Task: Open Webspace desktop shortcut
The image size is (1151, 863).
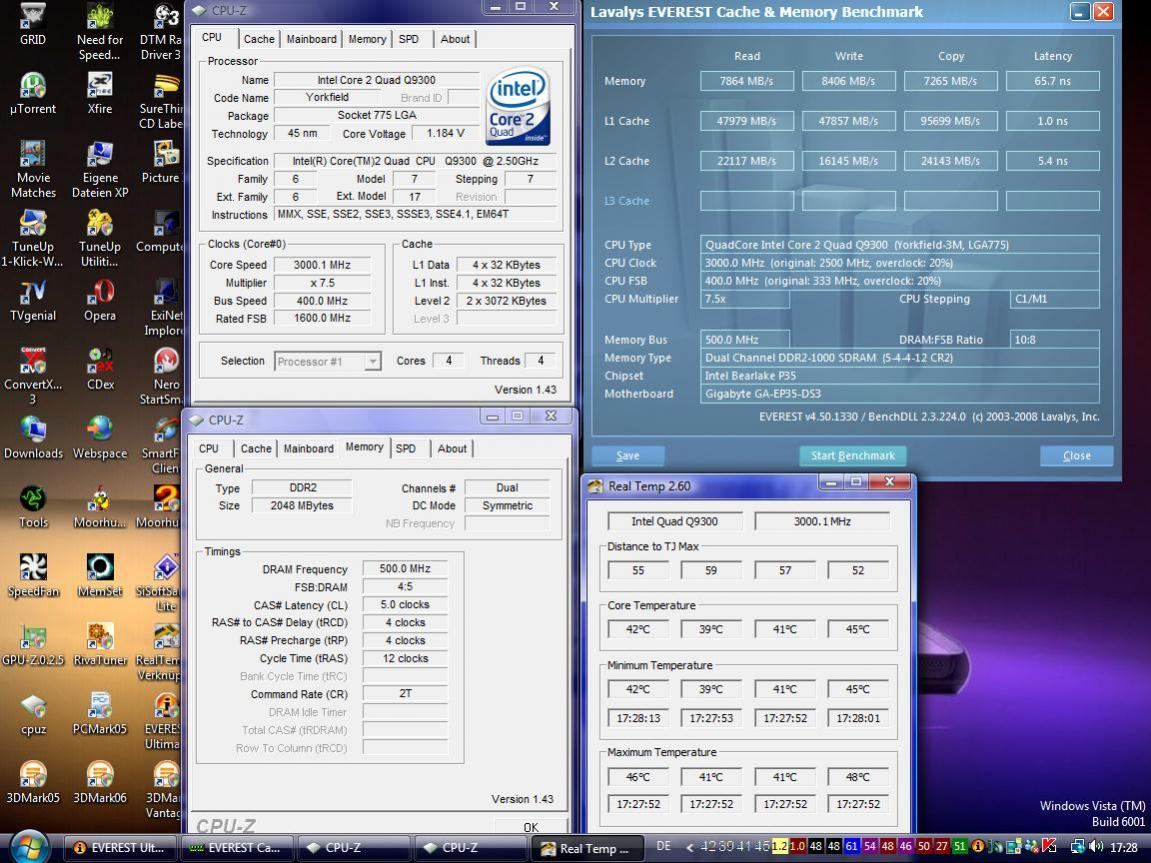Action: tap(100, 439)
